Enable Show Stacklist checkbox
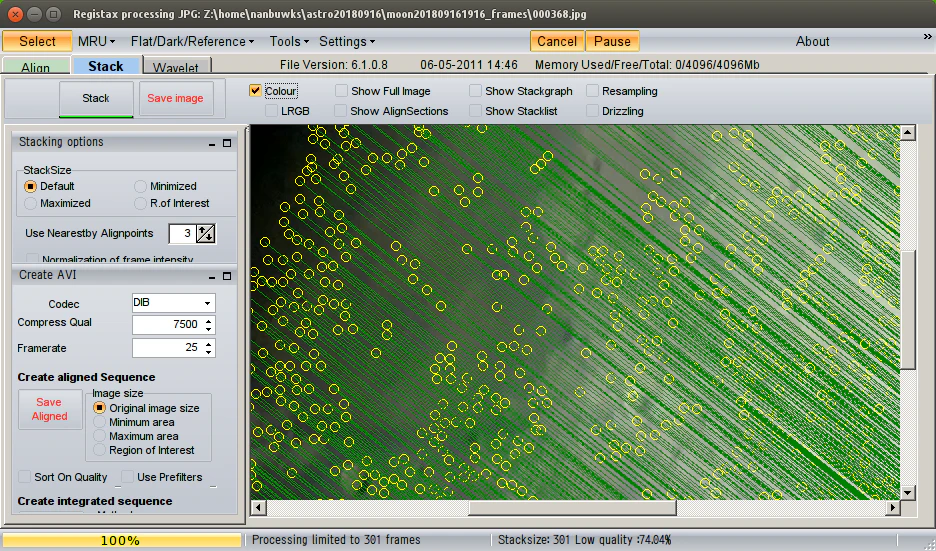 pyautogui.click(x=475, y=111)
